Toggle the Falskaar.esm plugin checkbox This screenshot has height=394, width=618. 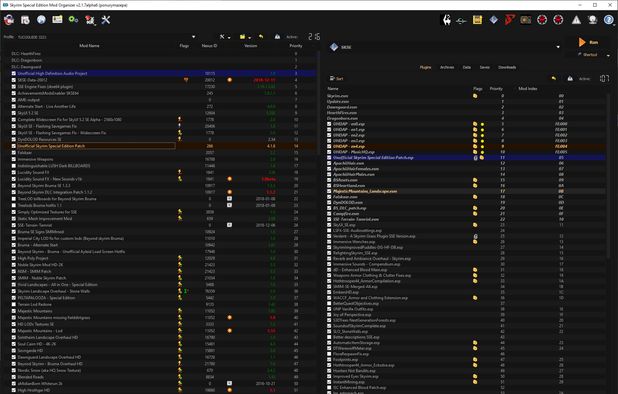329,197
